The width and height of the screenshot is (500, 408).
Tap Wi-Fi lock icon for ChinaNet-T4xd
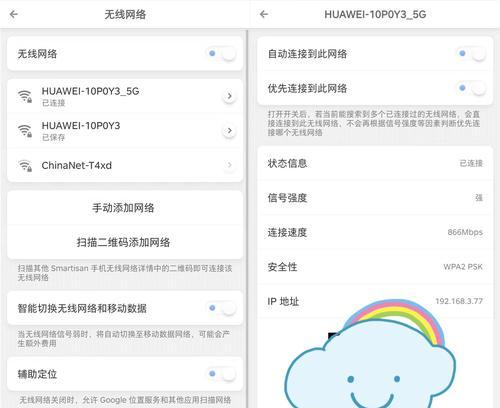pyautogui.click(x=25, y=165)
